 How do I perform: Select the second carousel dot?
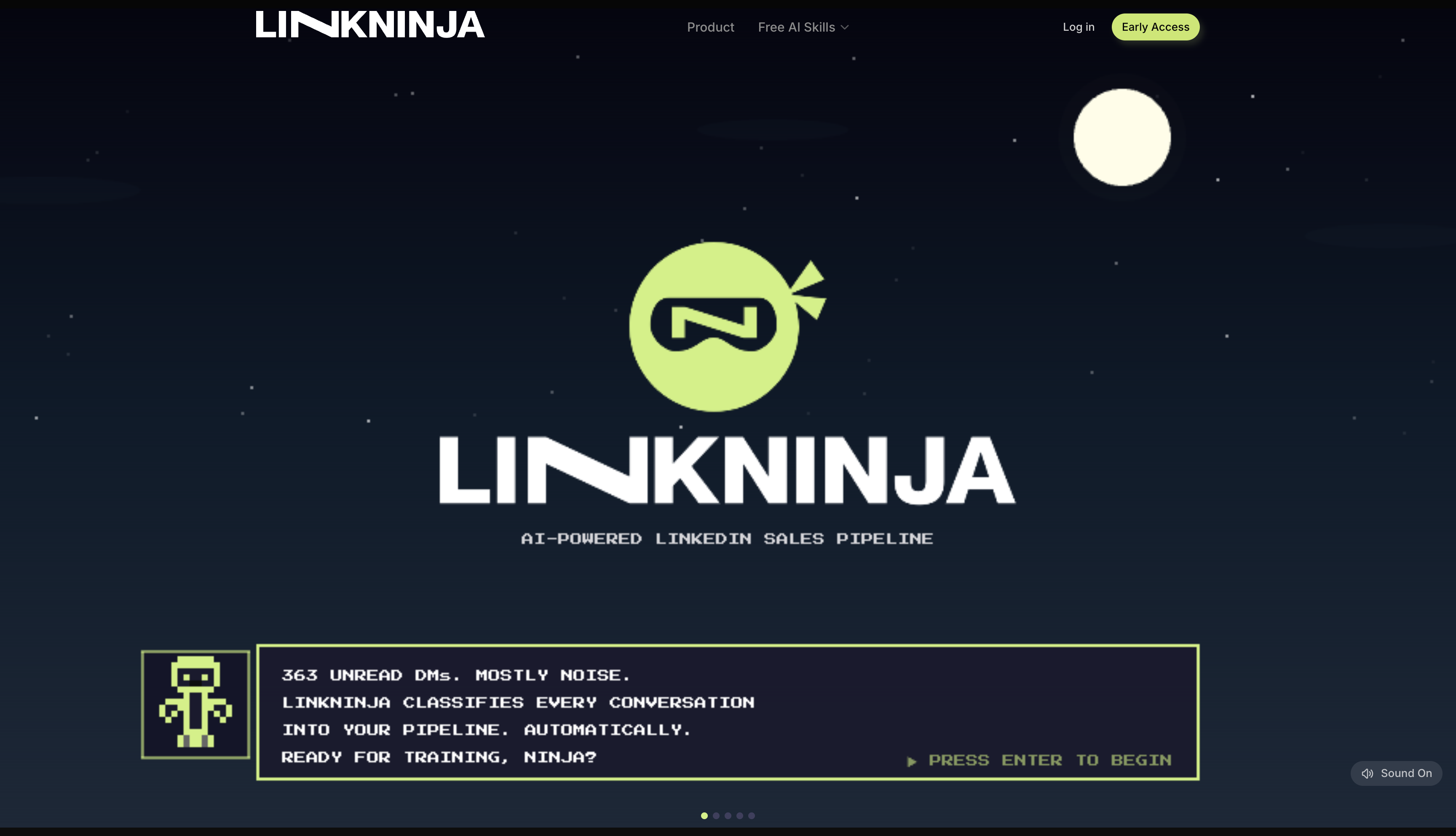[716, 815]
